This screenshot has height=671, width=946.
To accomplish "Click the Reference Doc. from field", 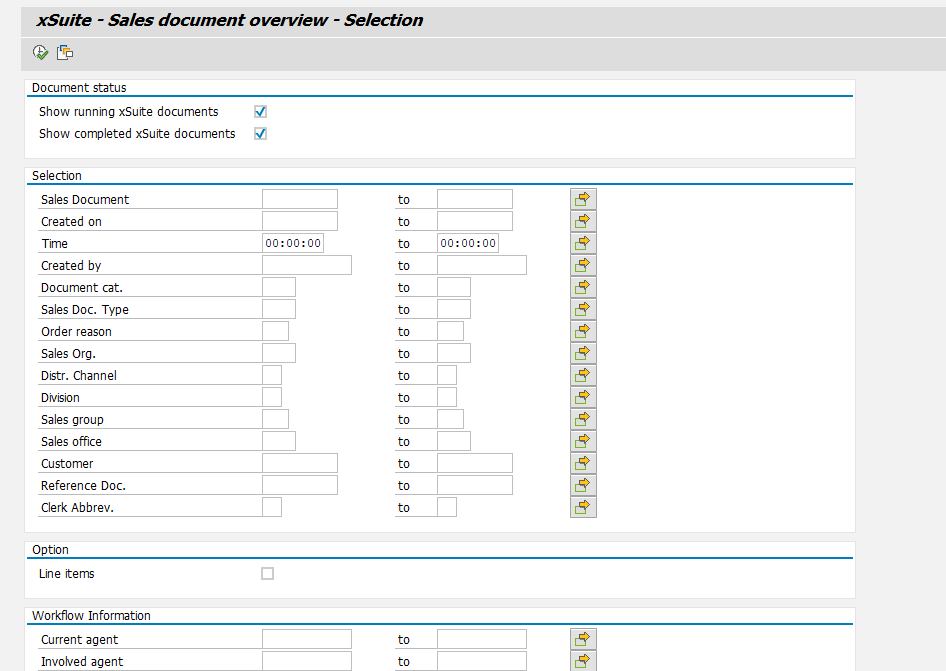I will pyautogui.click(x=299, y=484).
